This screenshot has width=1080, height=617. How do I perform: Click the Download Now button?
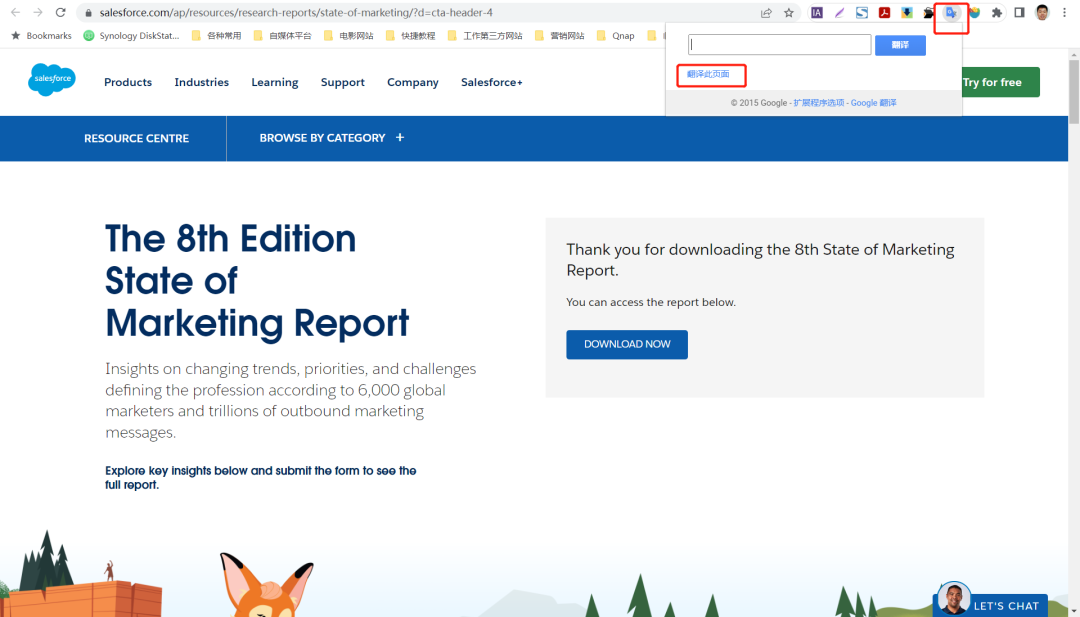coord(627,344)
